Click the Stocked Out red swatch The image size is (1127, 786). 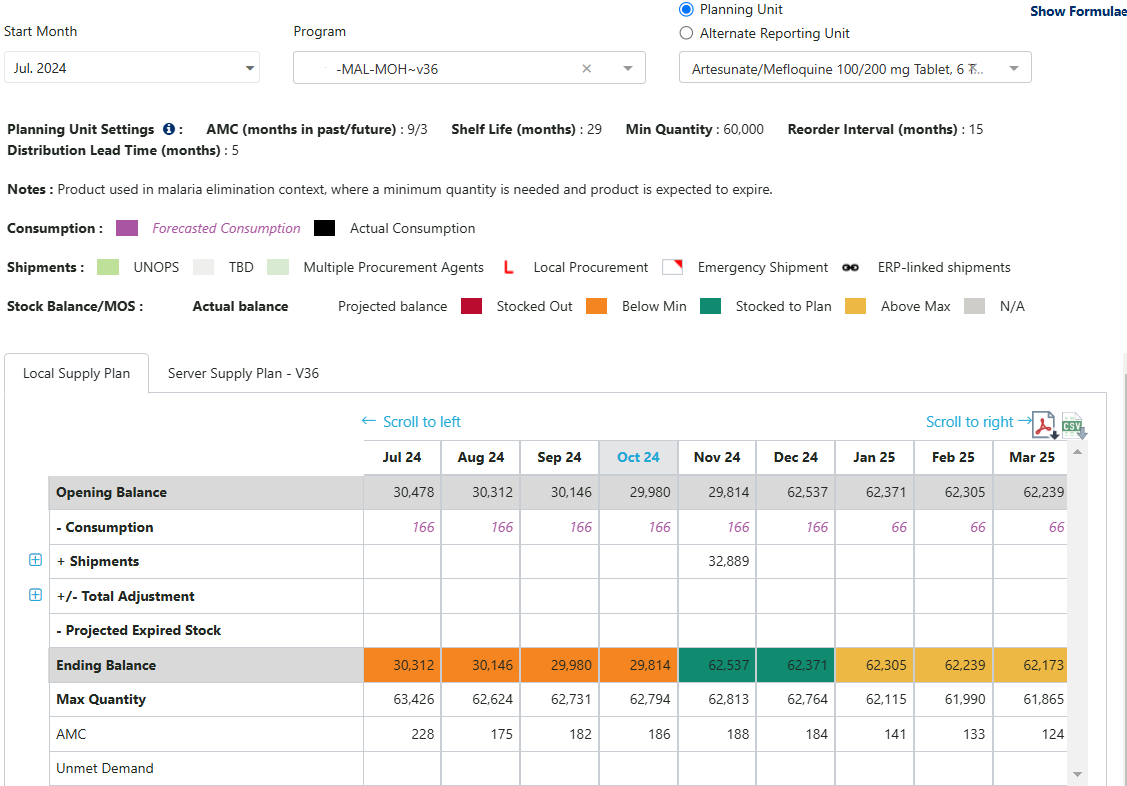(472, 306)
